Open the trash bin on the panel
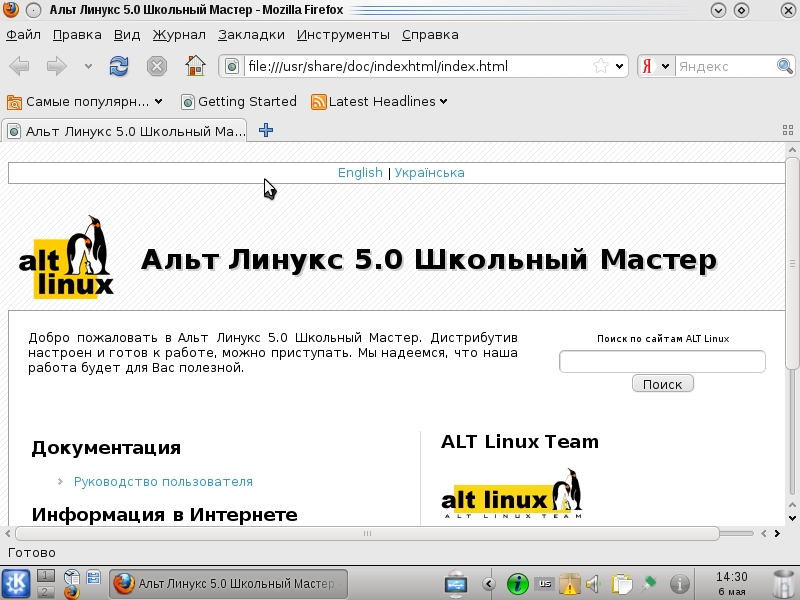This screenshot has width=800, height=600. coord(783,584)
